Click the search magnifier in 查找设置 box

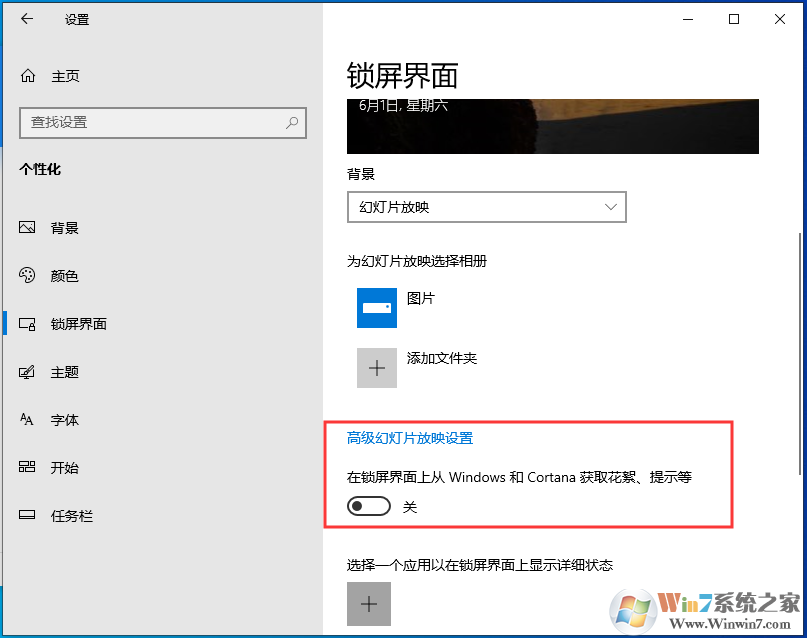click(x=291, y=122)
